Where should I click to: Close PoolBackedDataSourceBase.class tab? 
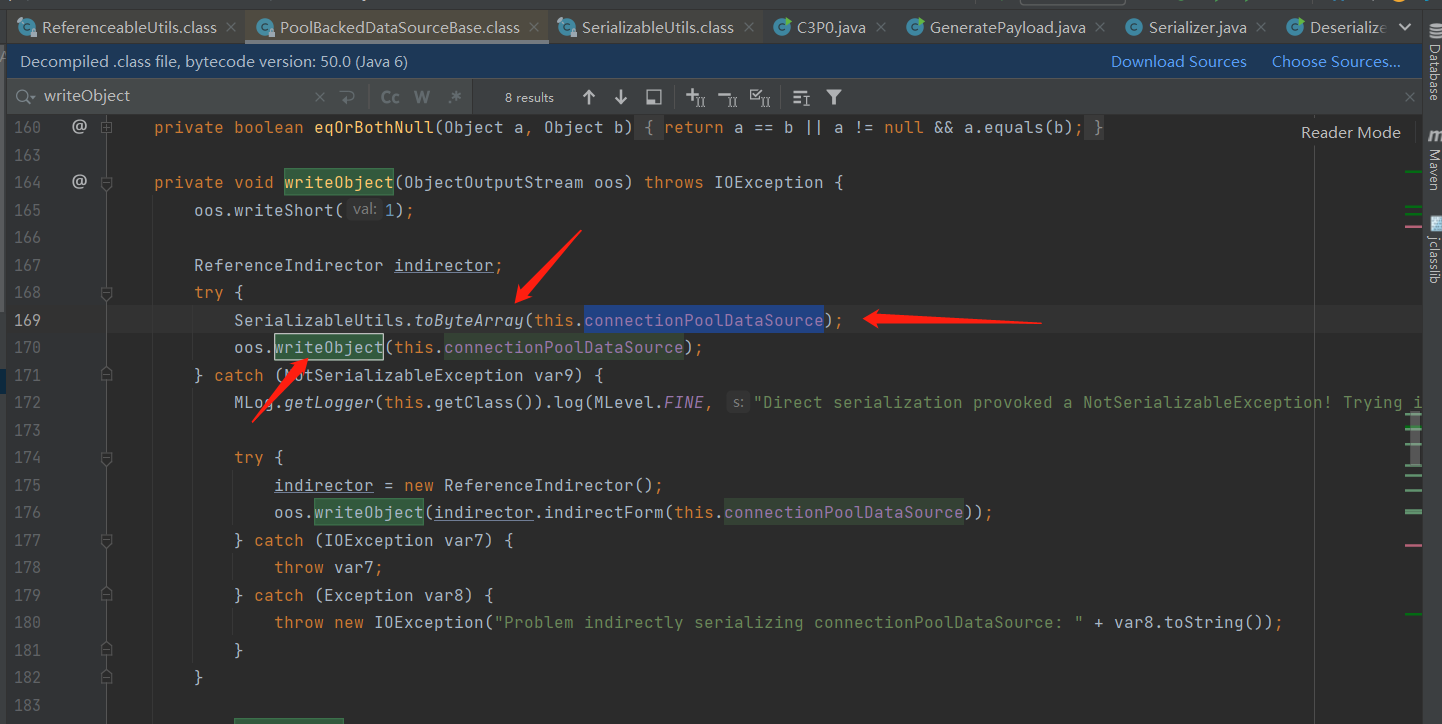[534, 27]
